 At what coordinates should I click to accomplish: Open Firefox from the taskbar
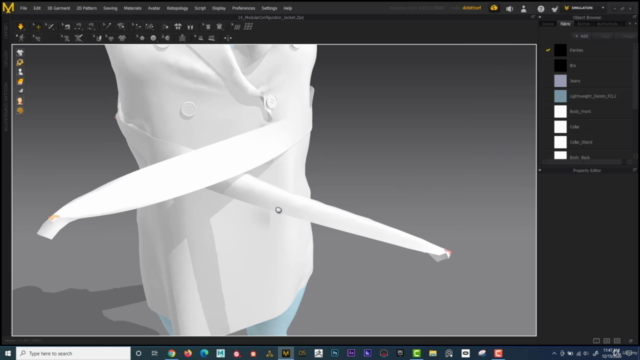tap(188, 353)
